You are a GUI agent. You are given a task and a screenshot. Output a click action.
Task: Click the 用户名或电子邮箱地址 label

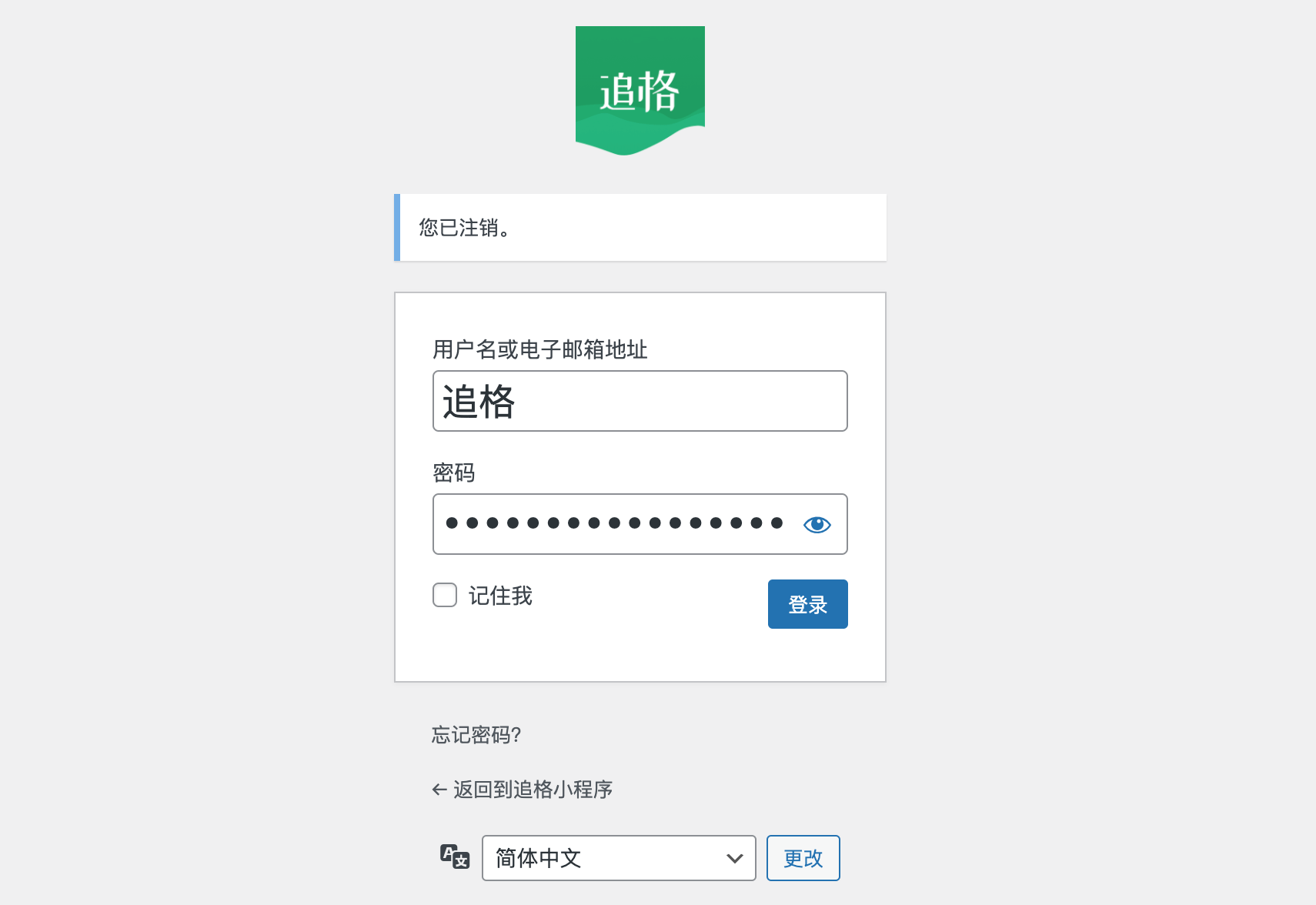[540, 349]
